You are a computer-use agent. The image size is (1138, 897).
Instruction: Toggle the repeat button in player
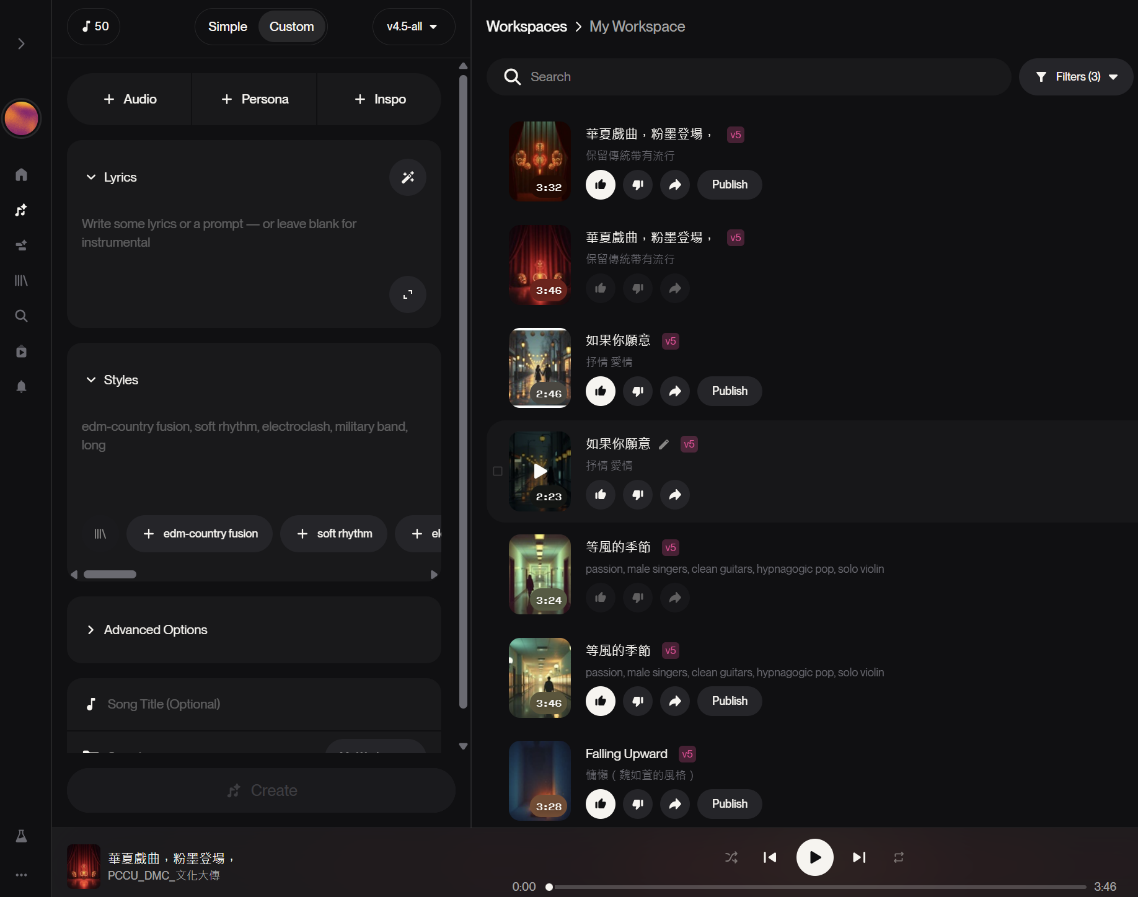pyautogui.click(x=899, y=857)
